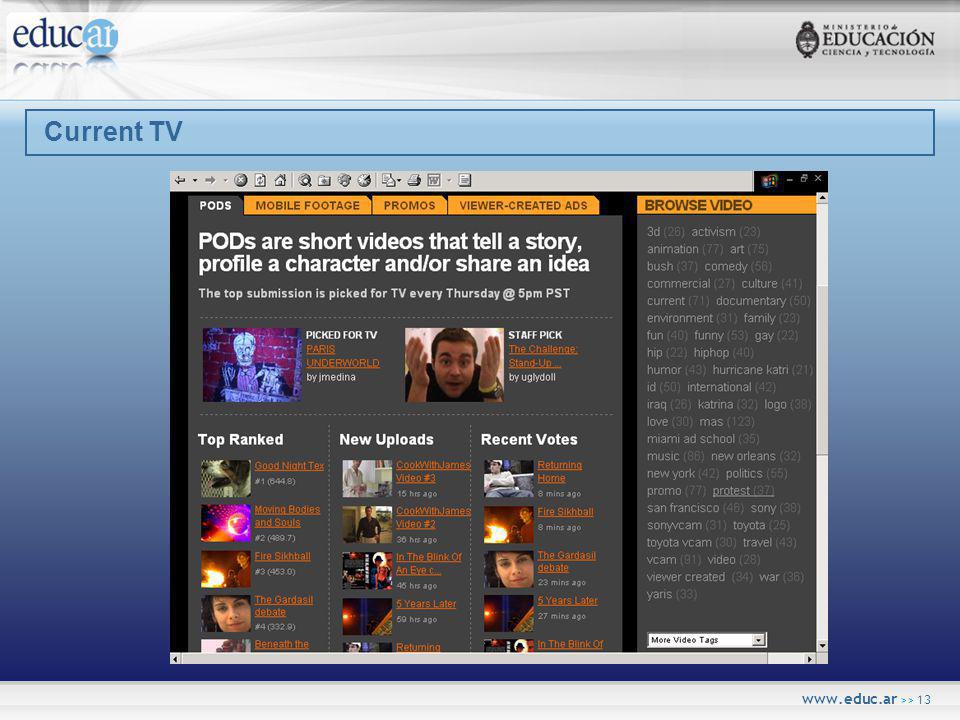Click the Paris Underworld skeleton thumbnail
960x720 pixels.
tap(252, 365)
